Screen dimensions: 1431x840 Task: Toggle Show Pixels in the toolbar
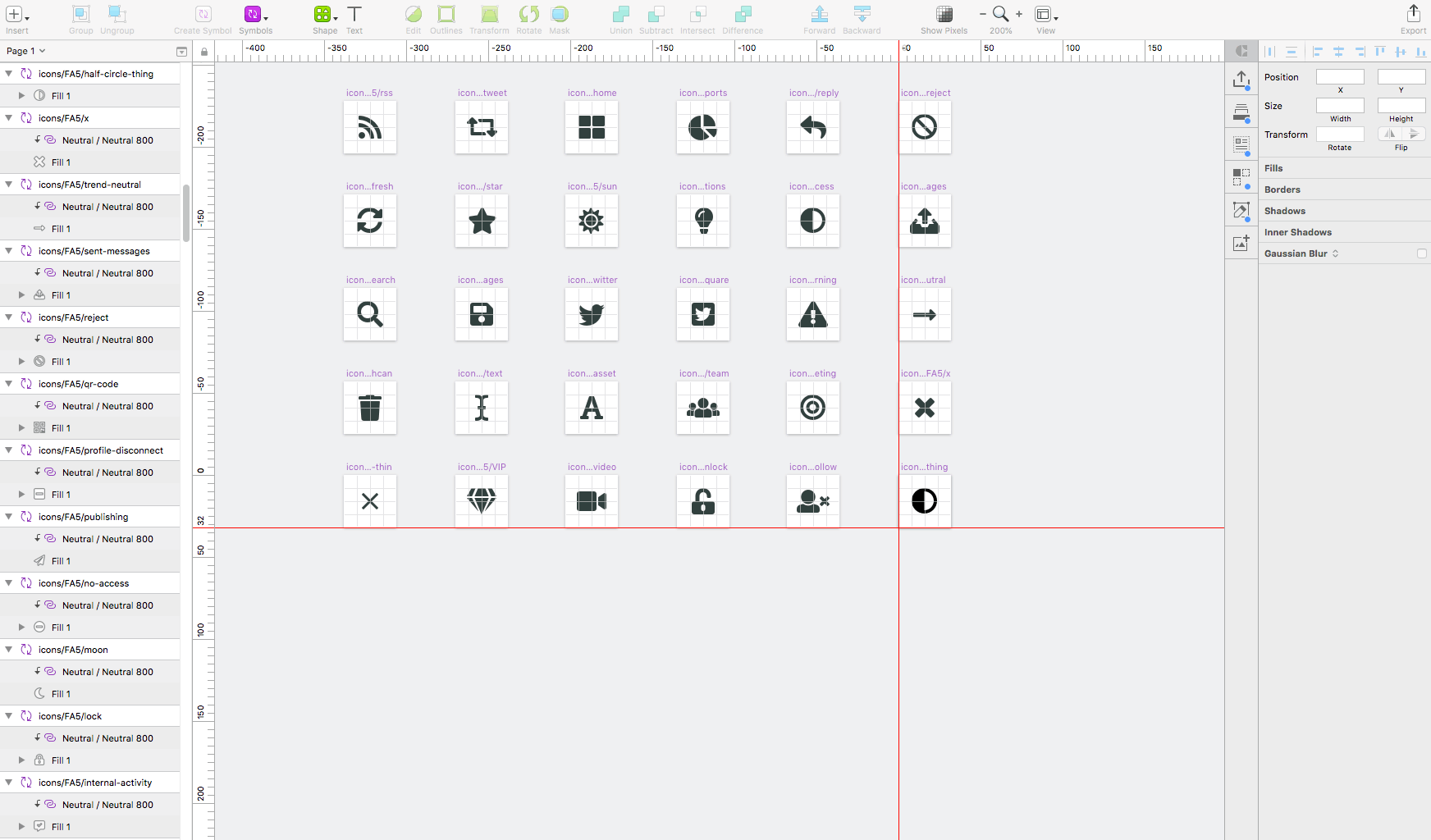[x=944, y=15]
